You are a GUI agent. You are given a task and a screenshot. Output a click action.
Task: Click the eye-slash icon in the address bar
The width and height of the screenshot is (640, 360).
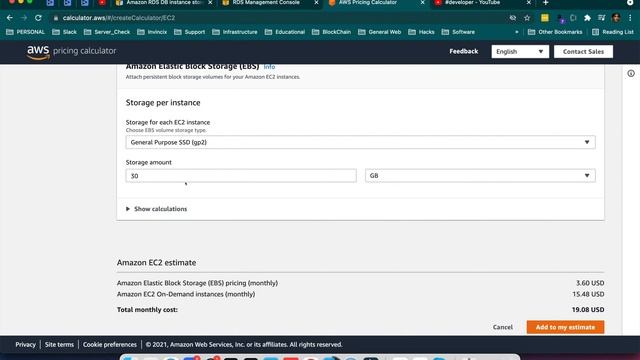point(513,18)
